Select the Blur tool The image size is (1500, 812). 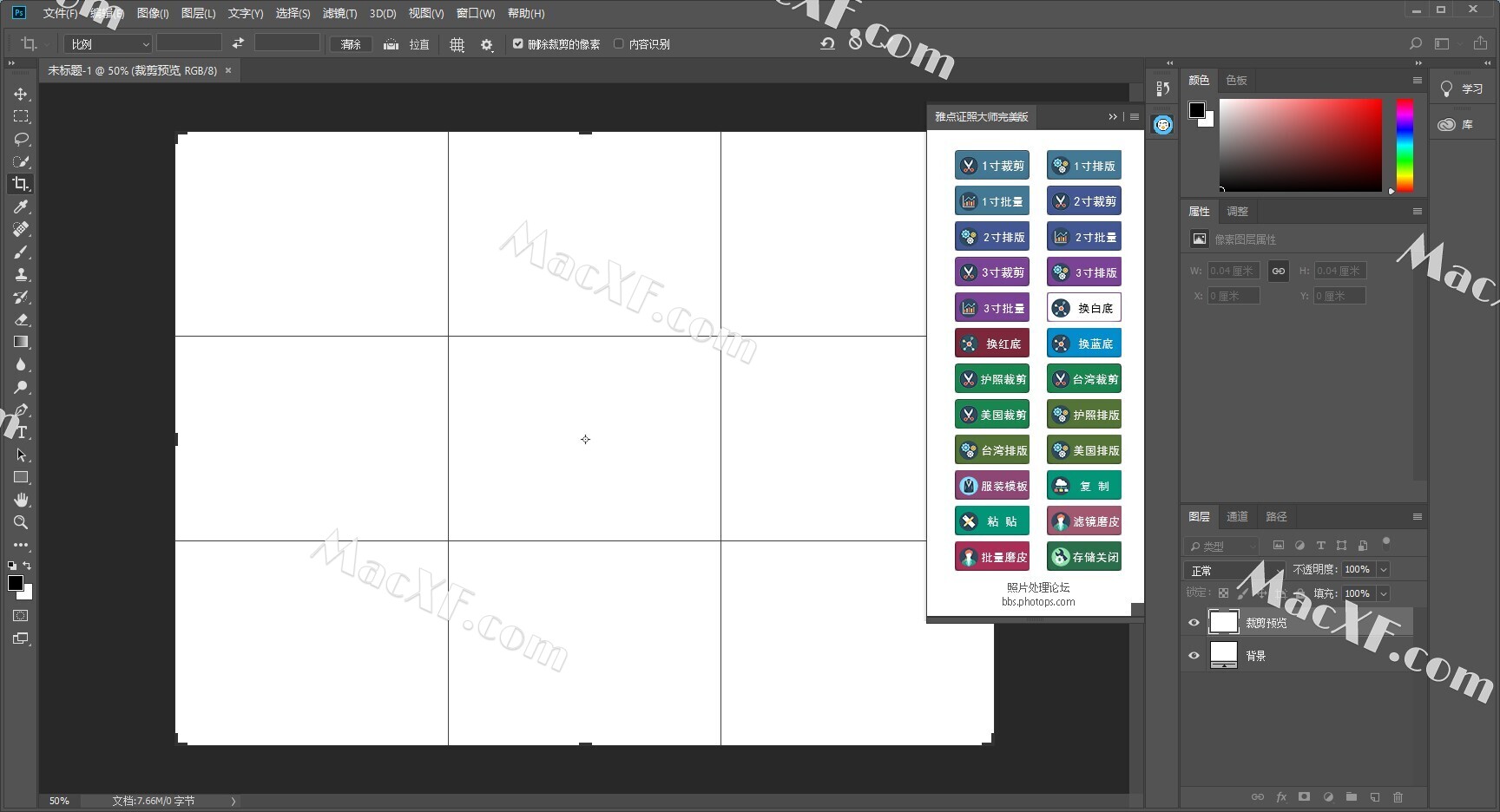coord(21,364)
